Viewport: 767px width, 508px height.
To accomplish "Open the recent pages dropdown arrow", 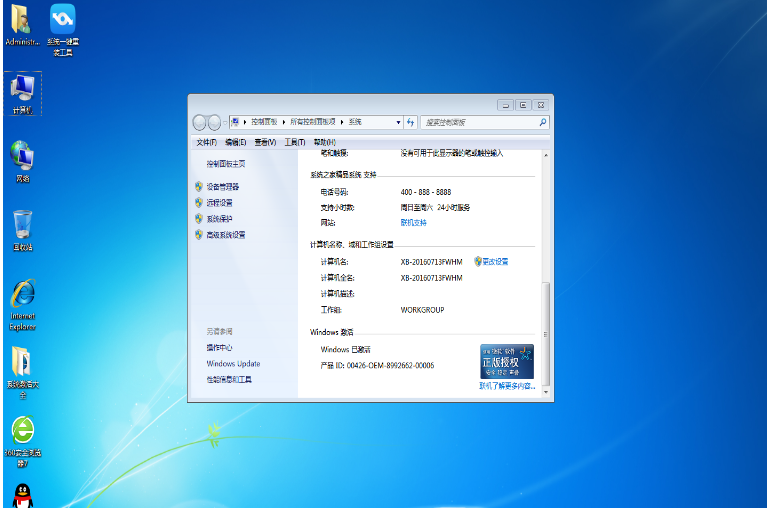I will click(225, 122).
